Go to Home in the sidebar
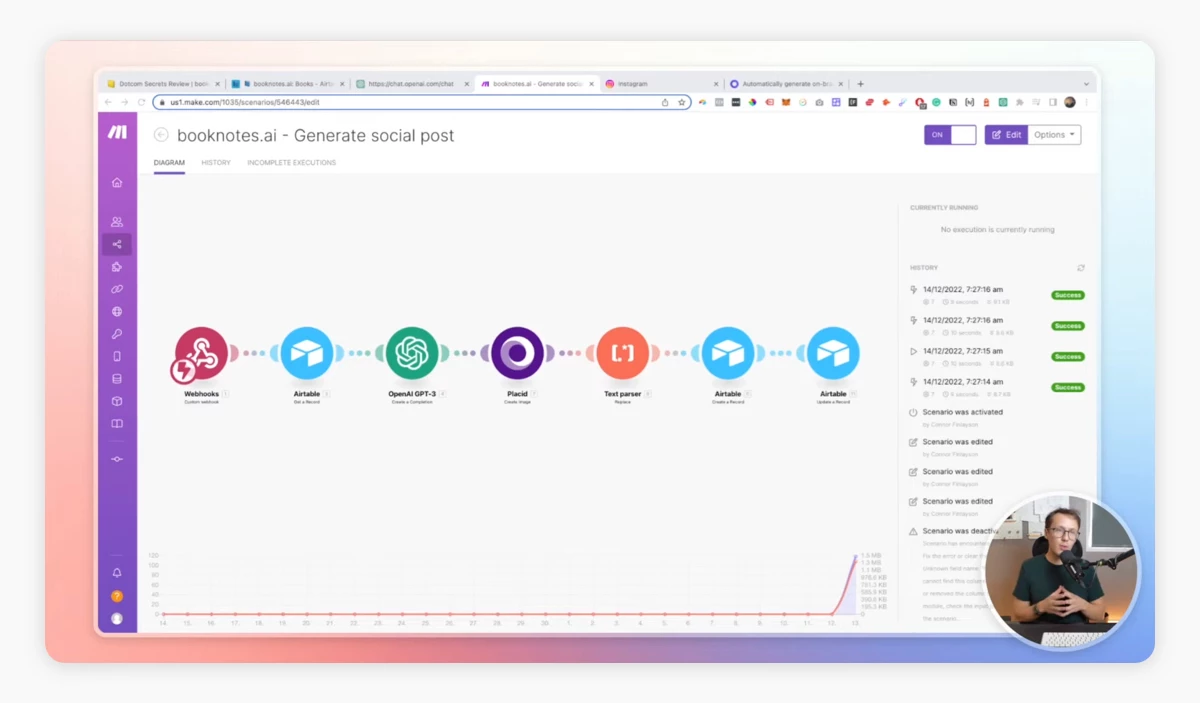The image size is (1200, 703). (117, 182)
